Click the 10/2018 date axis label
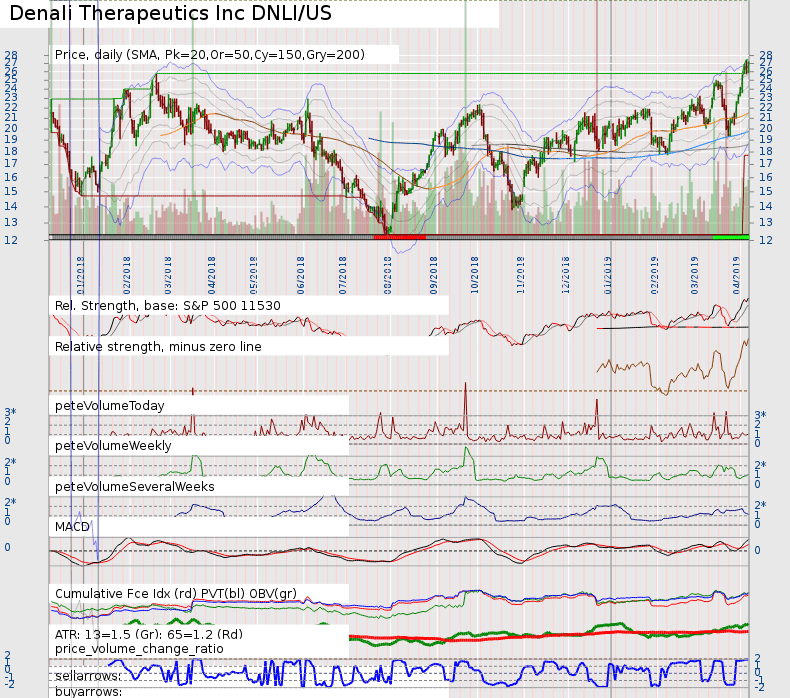The image size is (790, 698). [x=475, y=276]
